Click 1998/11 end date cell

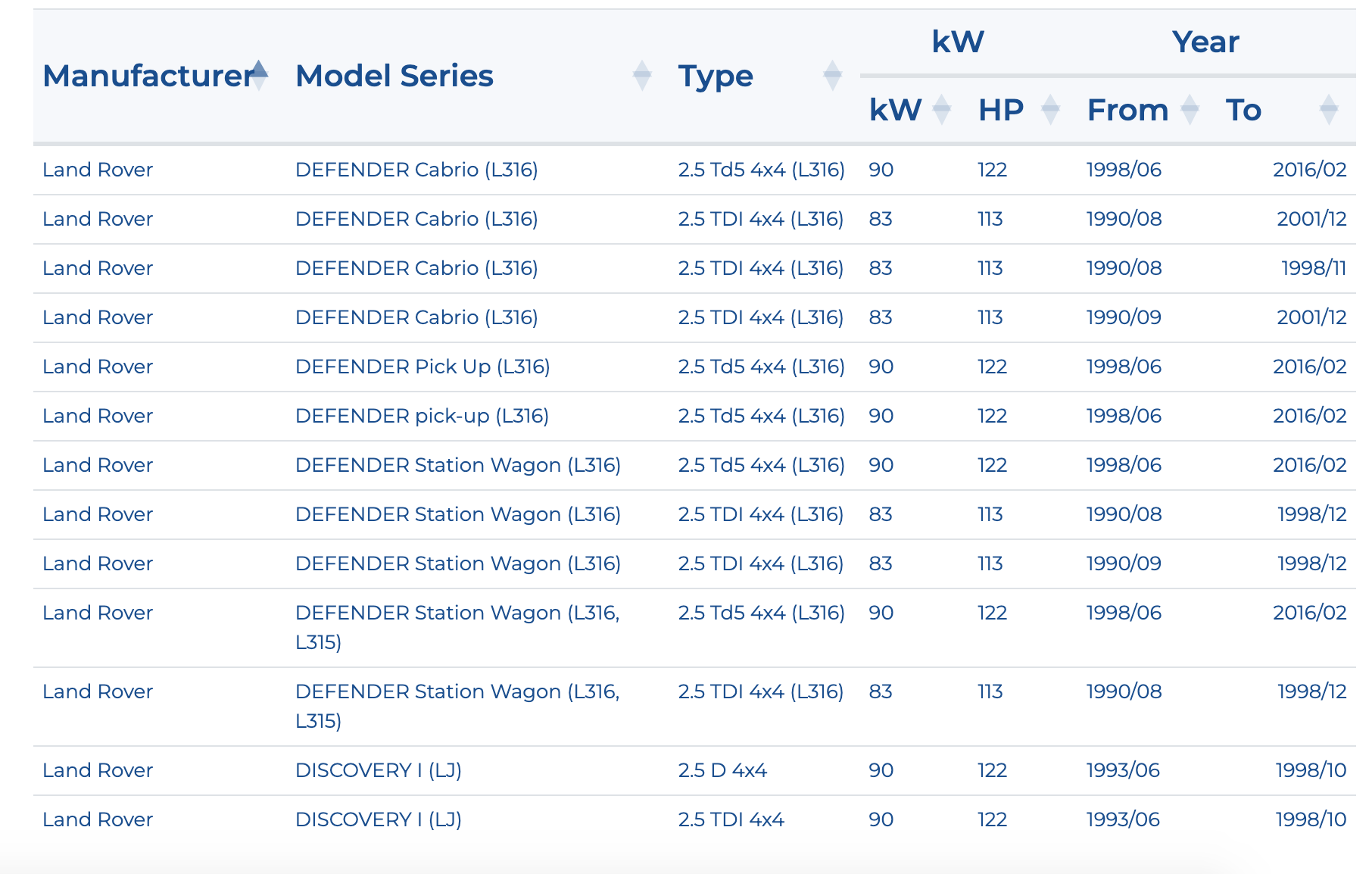coord(1314,268)
